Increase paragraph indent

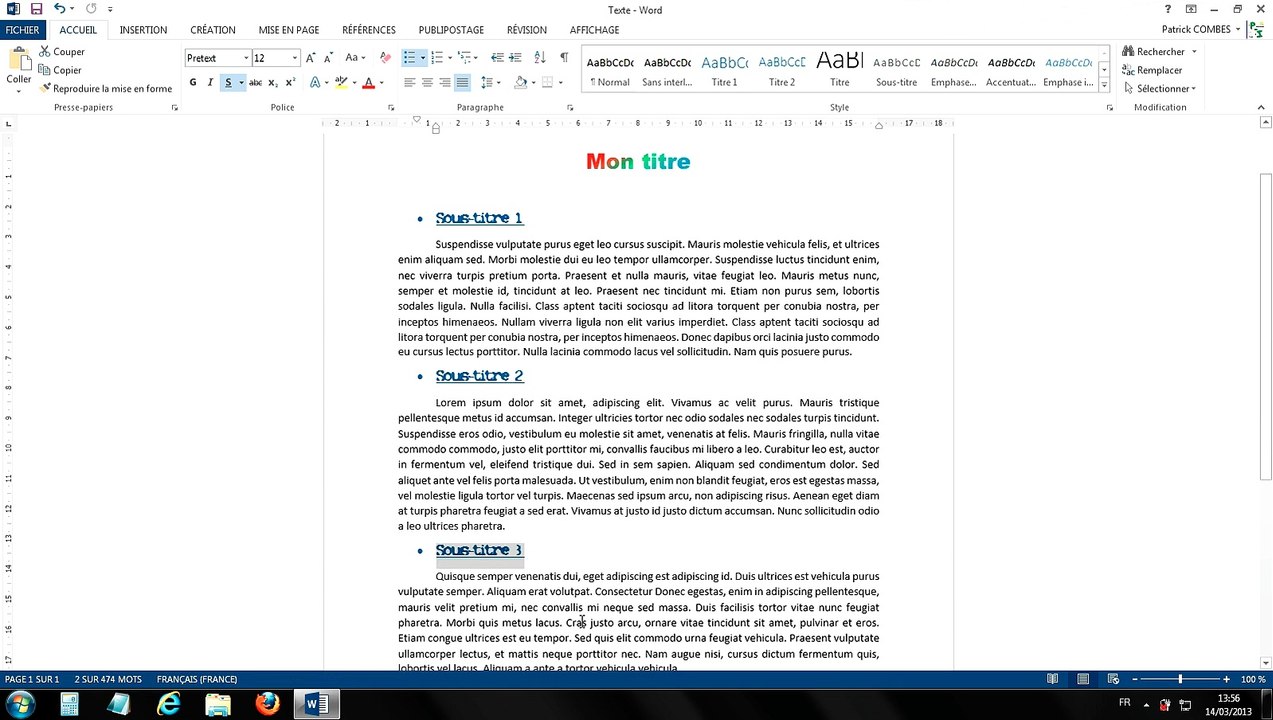(515, 57)
